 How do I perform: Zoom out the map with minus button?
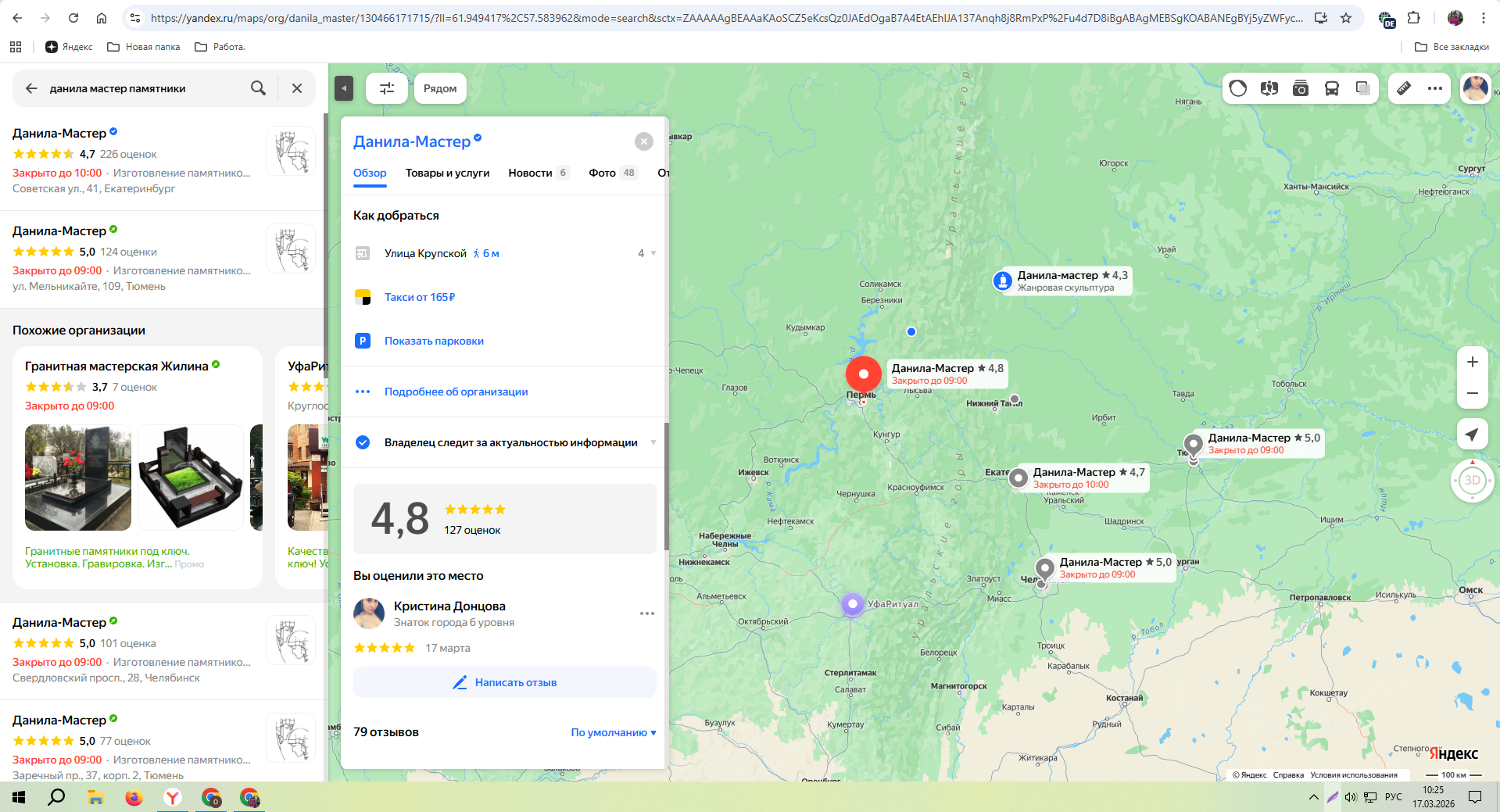pos(1473,393)
